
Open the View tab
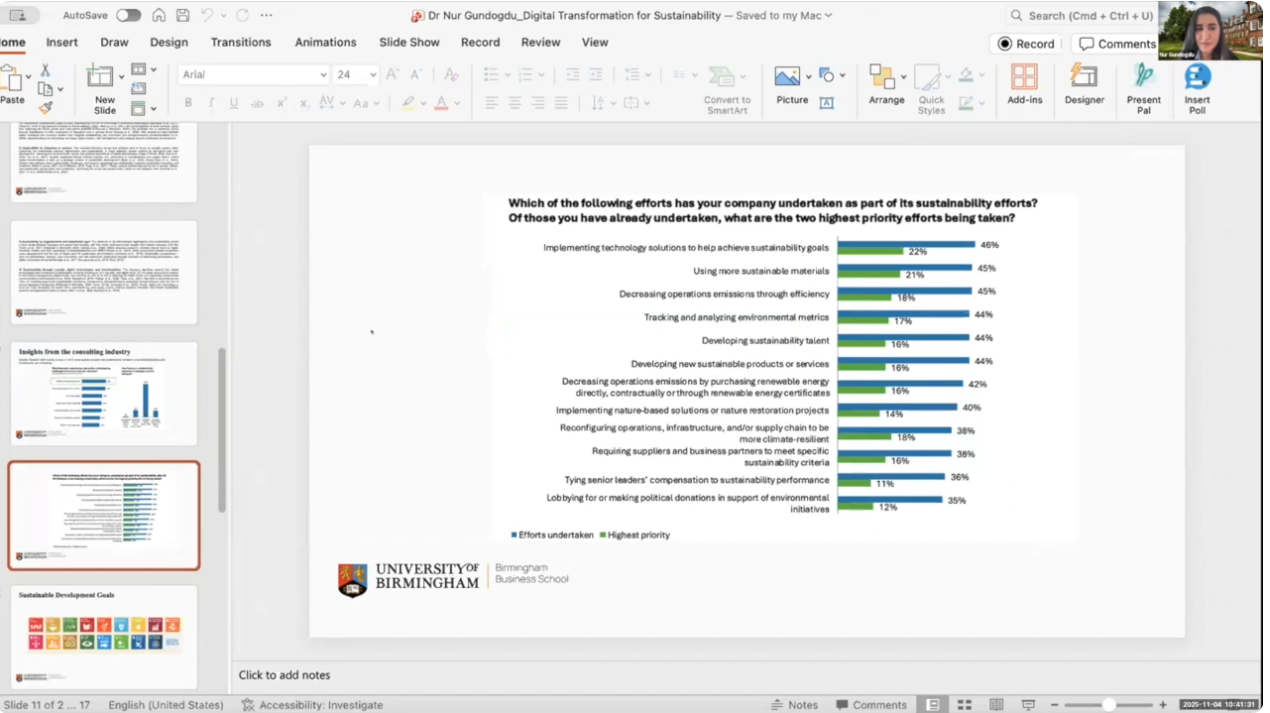pyautogui.click(x=595, y=42)
